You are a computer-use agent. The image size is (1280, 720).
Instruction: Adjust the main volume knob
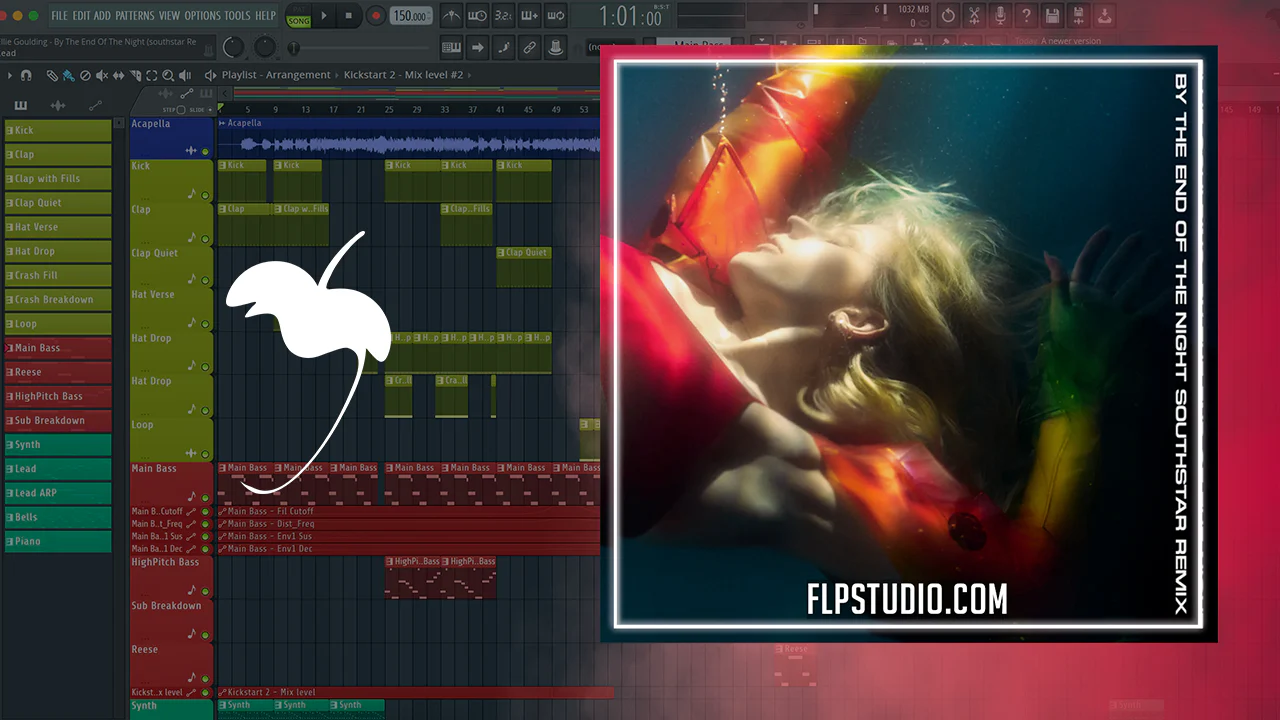coord(233,47)
